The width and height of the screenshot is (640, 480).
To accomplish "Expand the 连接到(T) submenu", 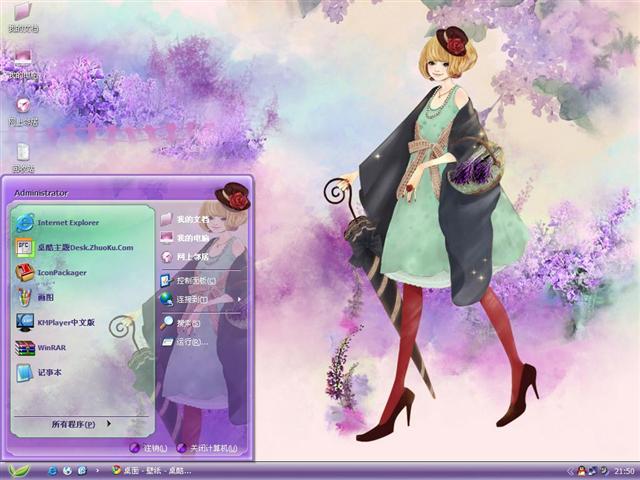I will [x=192, y=299].
